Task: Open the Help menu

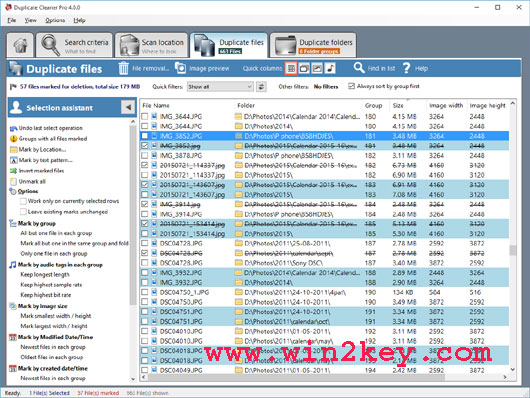Action: [x=79, y=20]
